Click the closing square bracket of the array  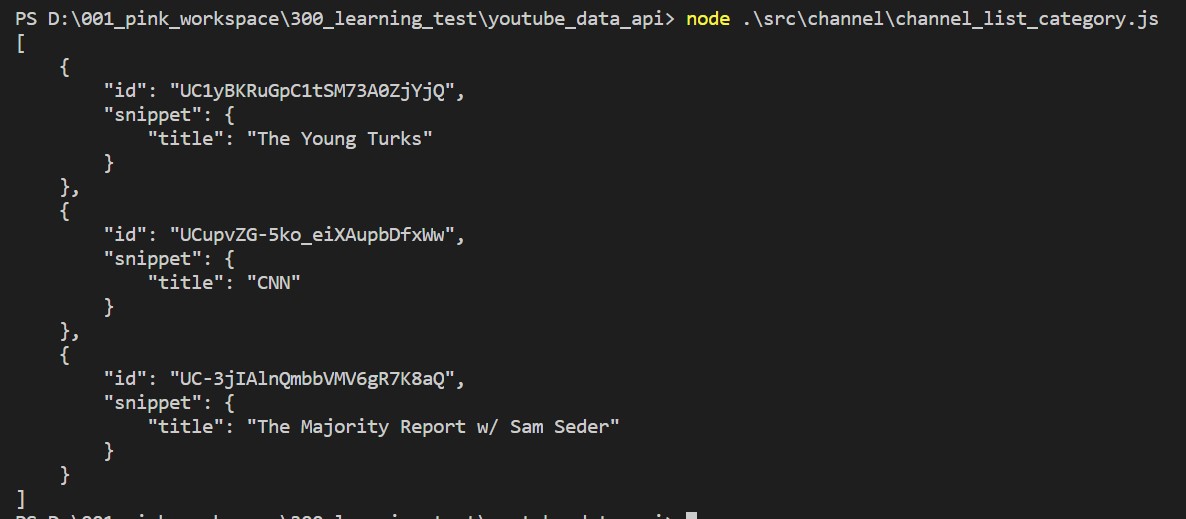click(20, 499)
